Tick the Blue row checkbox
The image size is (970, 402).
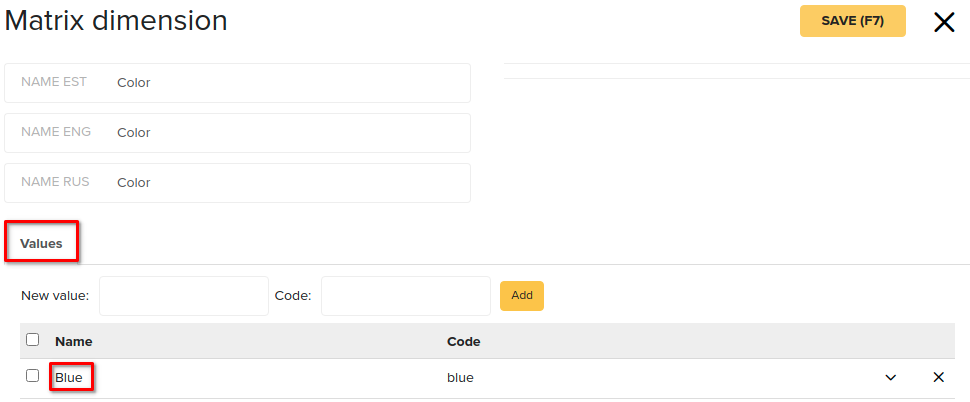[32, 375]
